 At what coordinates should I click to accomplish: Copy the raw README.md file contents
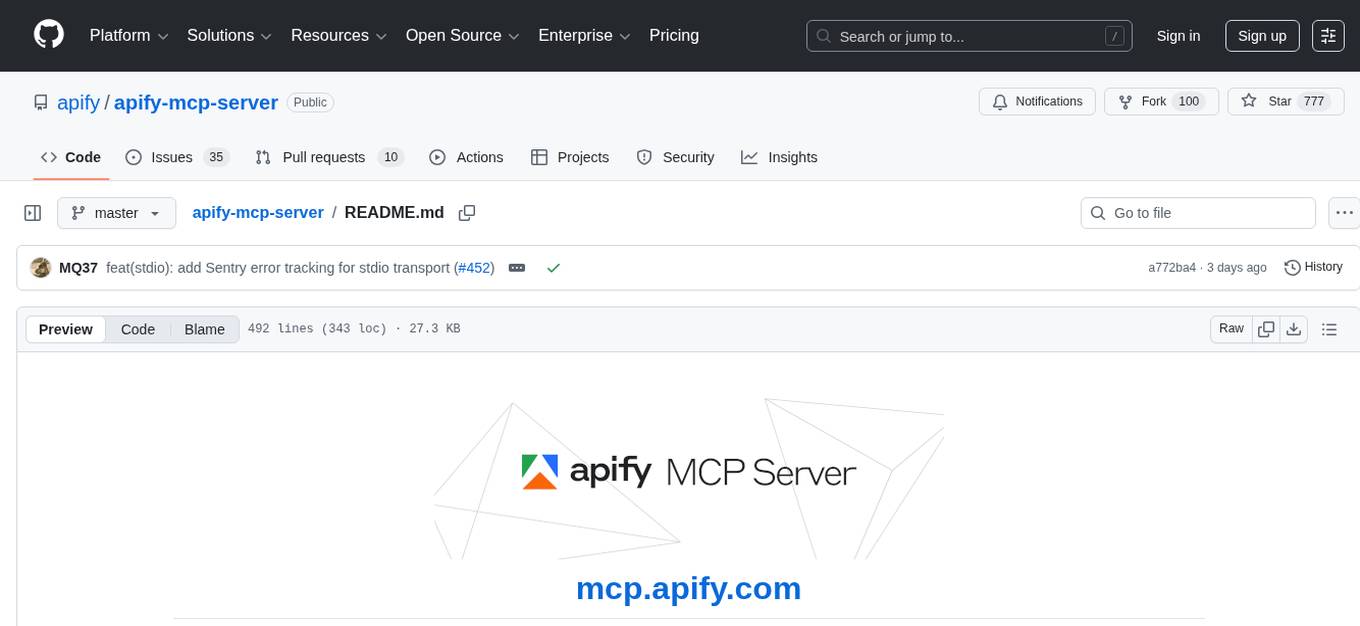point(1265,328)
